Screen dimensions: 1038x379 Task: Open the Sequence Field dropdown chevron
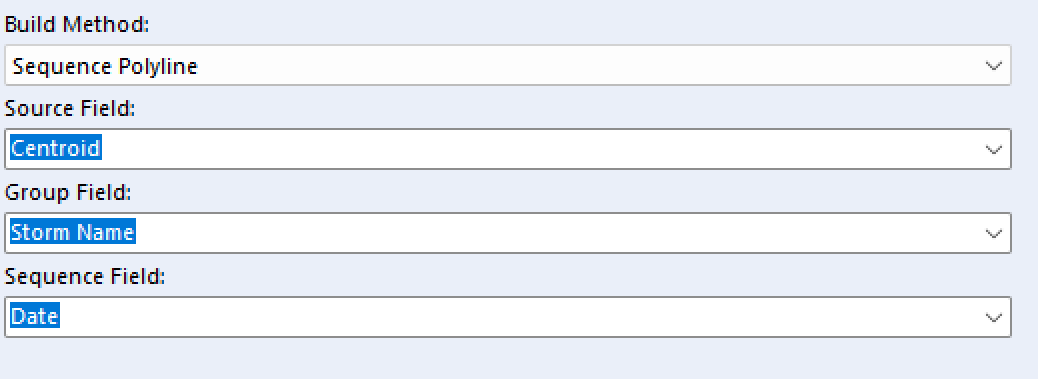993,317
